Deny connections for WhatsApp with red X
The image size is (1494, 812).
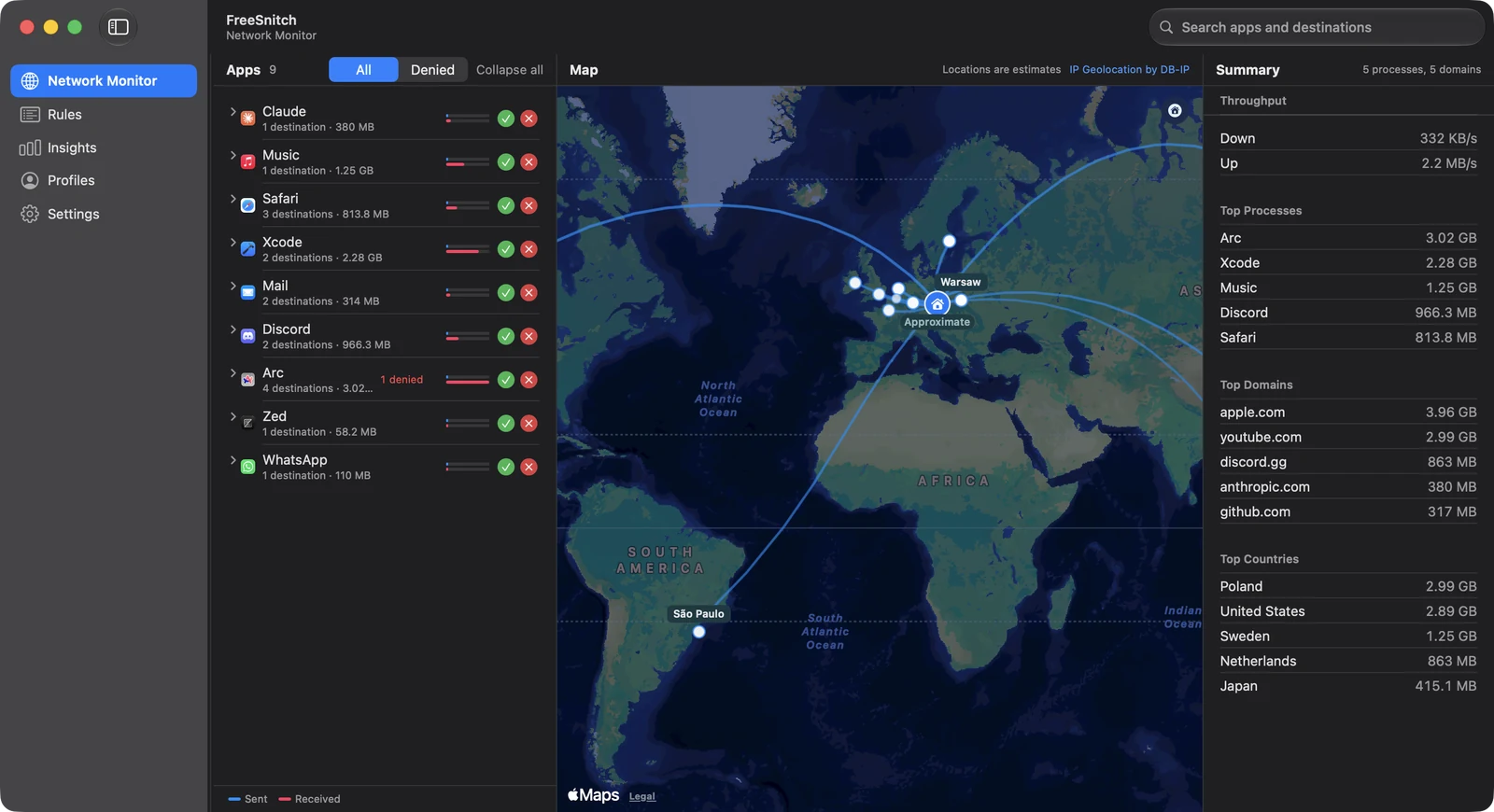pyautogui.click(x=529, y=467)
